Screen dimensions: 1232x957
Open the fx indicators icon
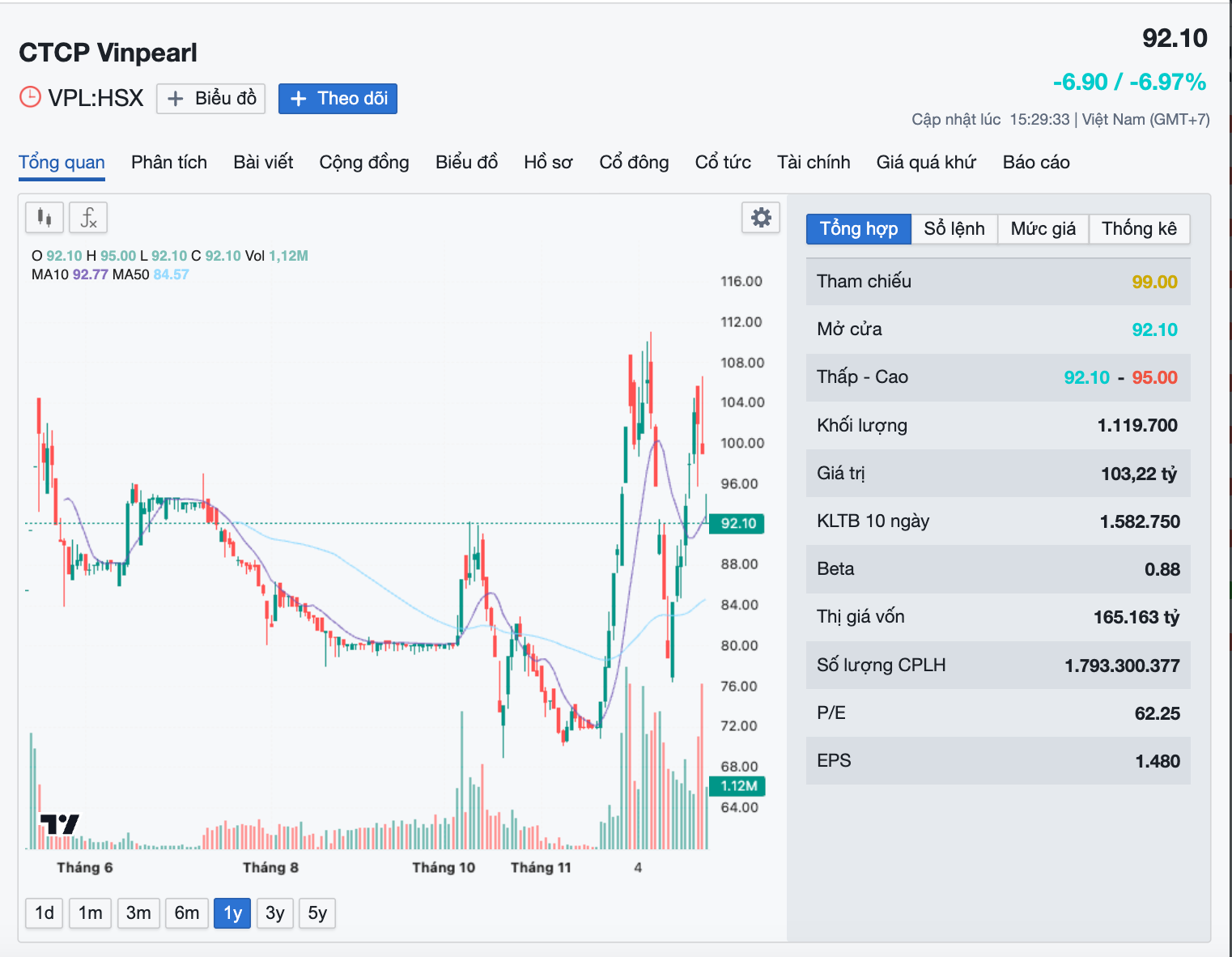coord(88,217)
